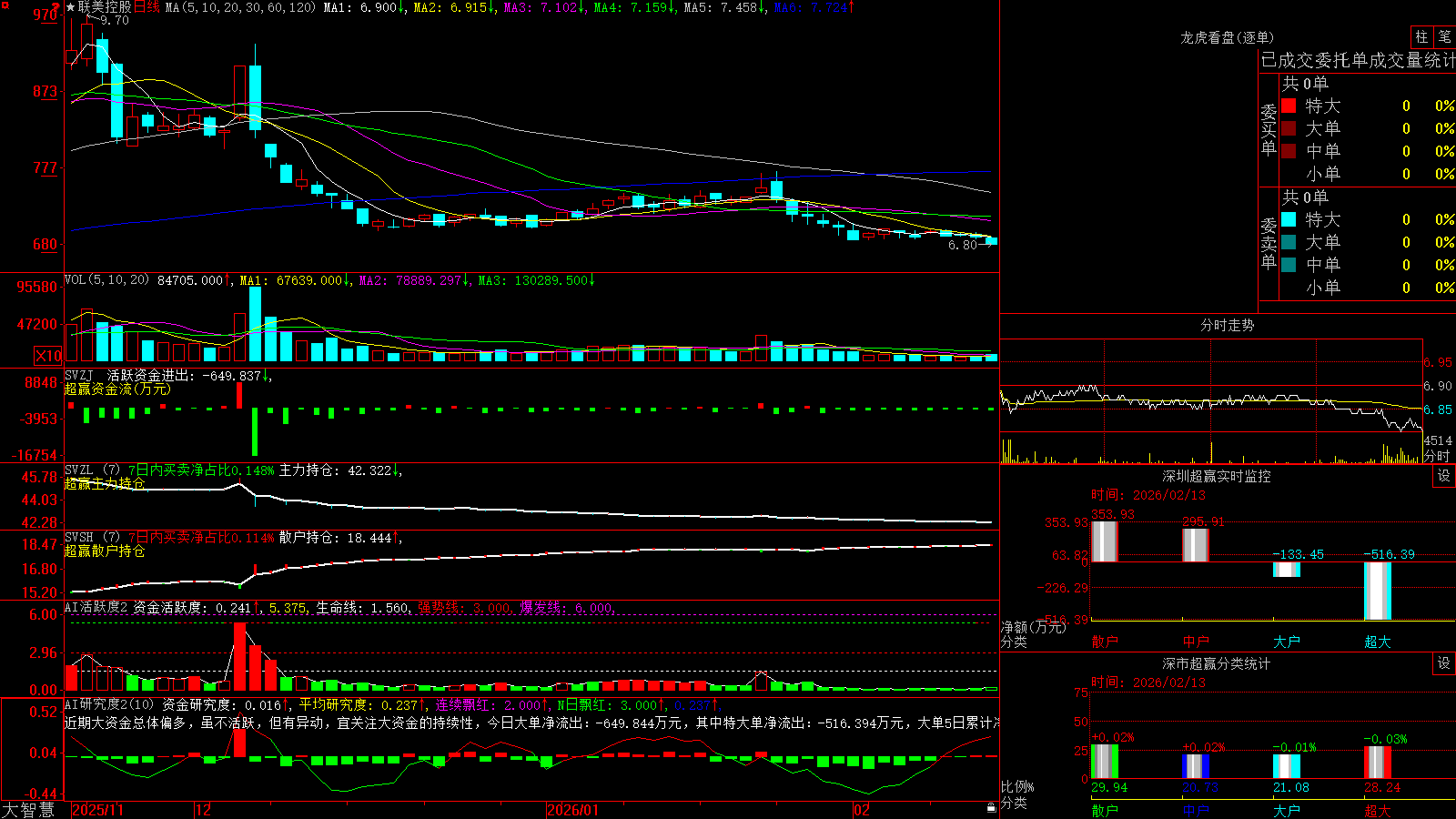Click the 中户 295.91 bar in 实时监控
1456x819 pixels.
point(1196,544)
